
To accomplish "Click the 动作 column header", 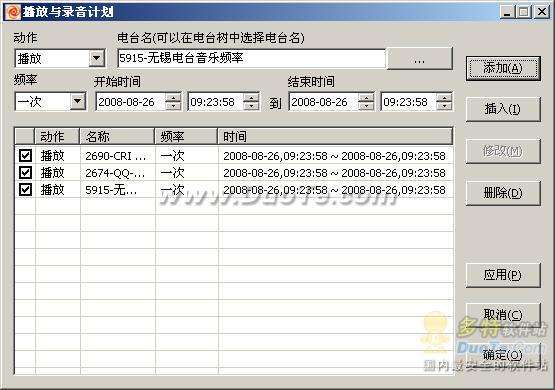I will point(57,137).
